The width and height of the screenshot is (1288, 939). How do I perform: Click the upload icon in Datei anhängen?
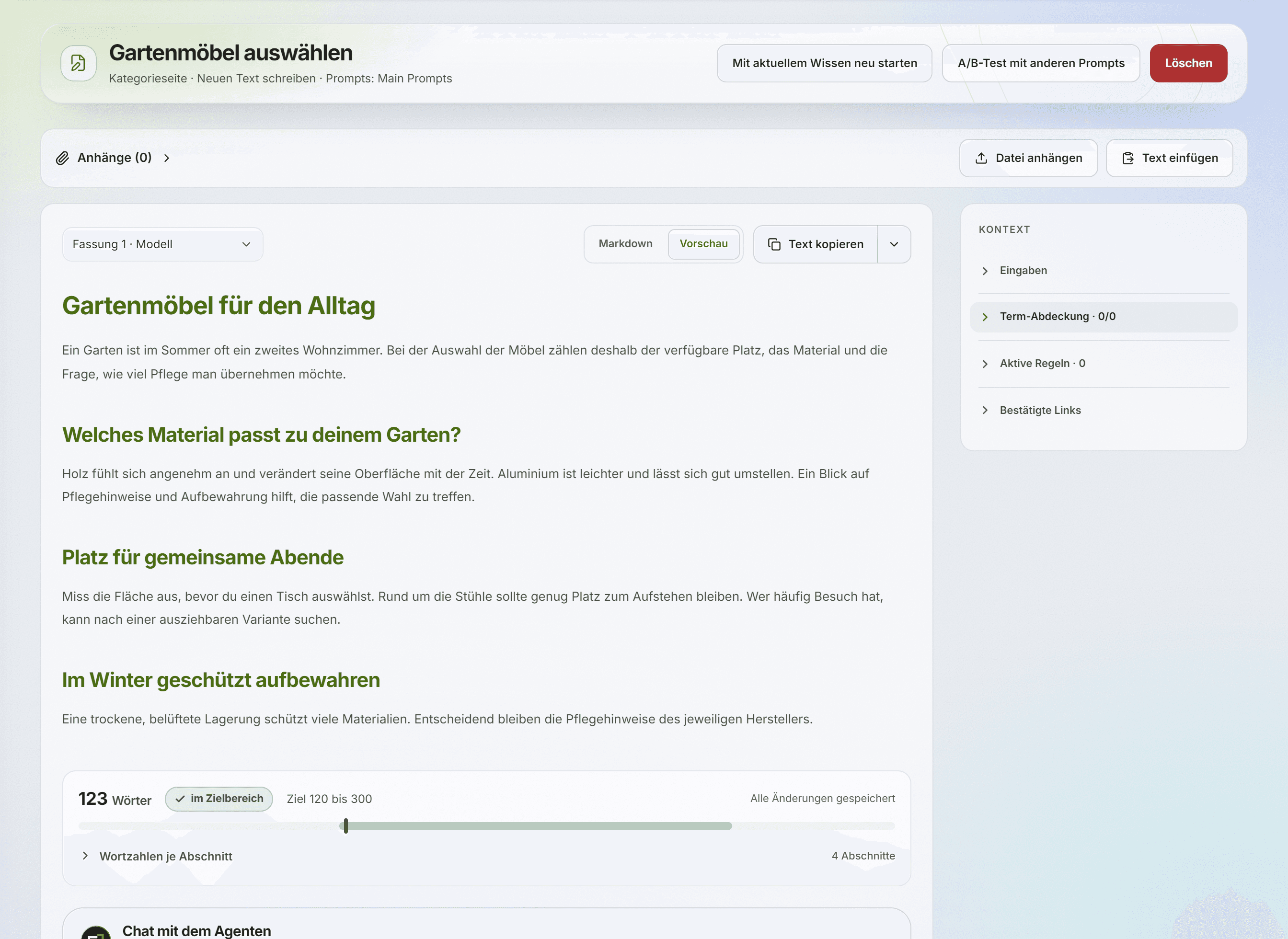981,158
